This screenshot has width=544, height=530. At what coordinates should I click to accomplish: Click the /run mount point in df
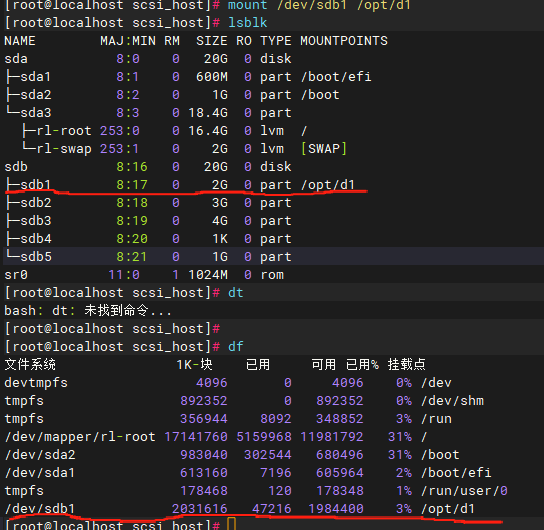[x=436, y=419]
